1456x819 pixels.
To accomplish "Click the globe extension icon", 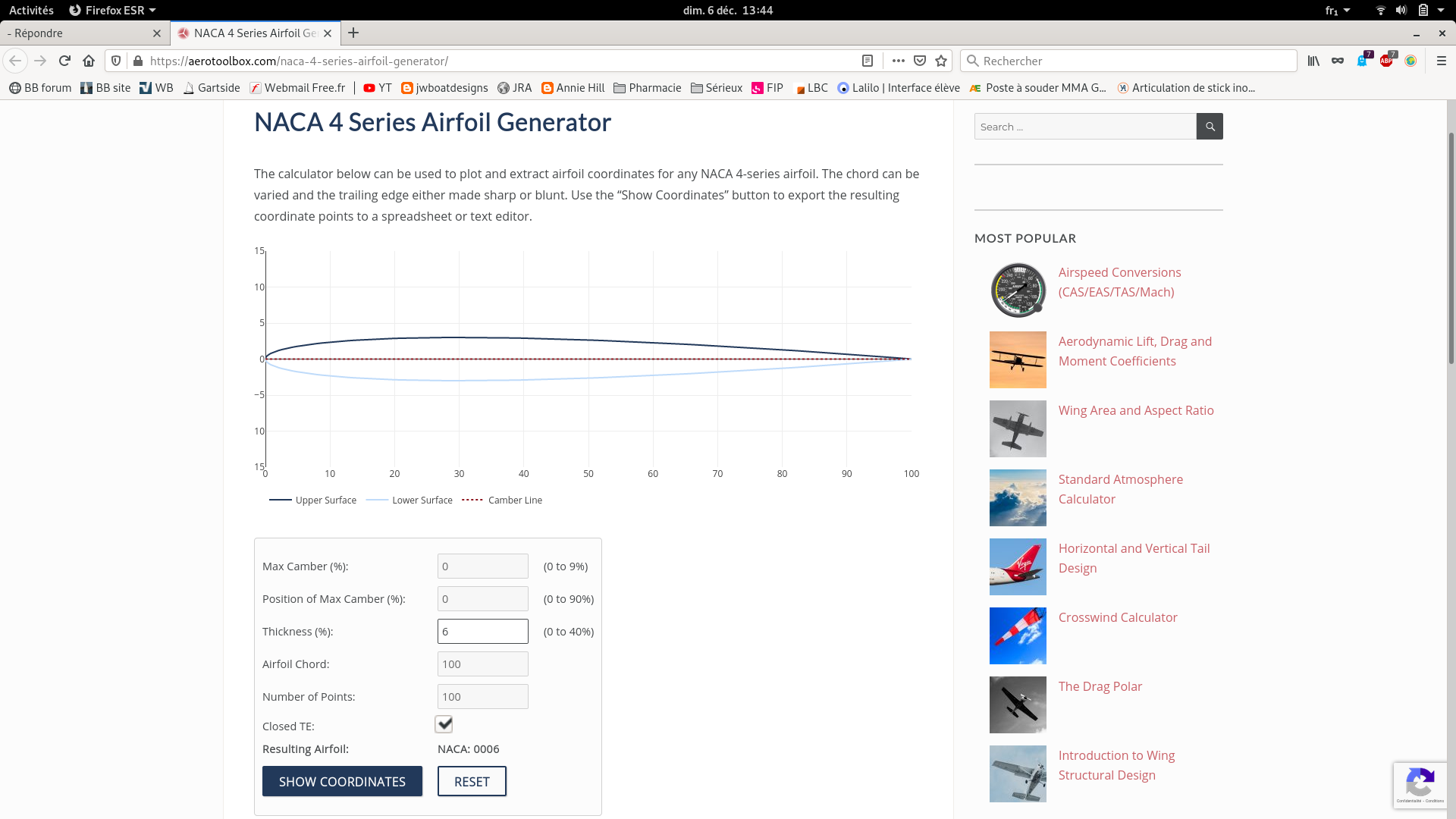I will click(1410, 61).
